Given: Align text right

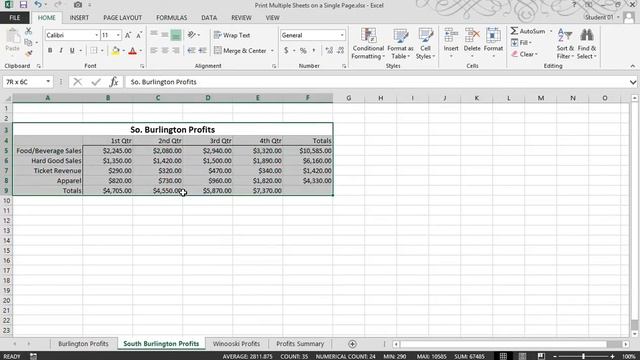Looking at the screenshot, I should point(176,51).
